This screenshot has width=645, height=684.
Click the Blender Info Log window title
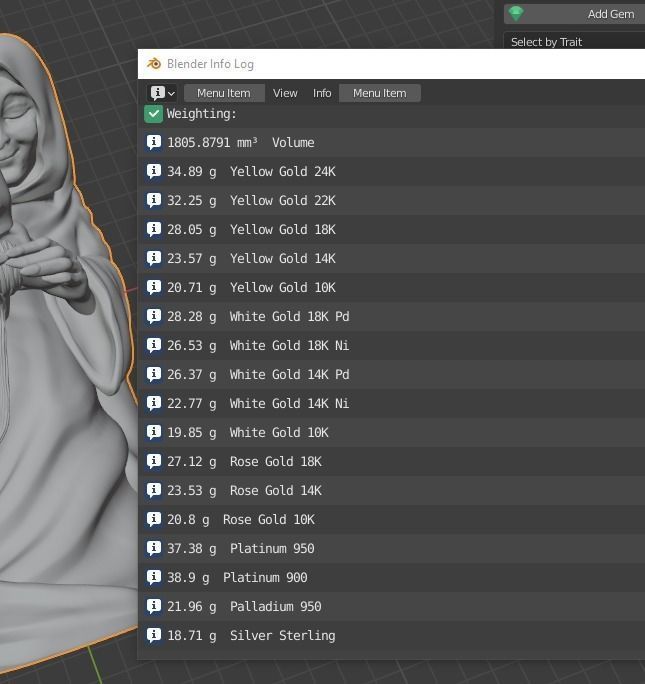pos(210,64)
